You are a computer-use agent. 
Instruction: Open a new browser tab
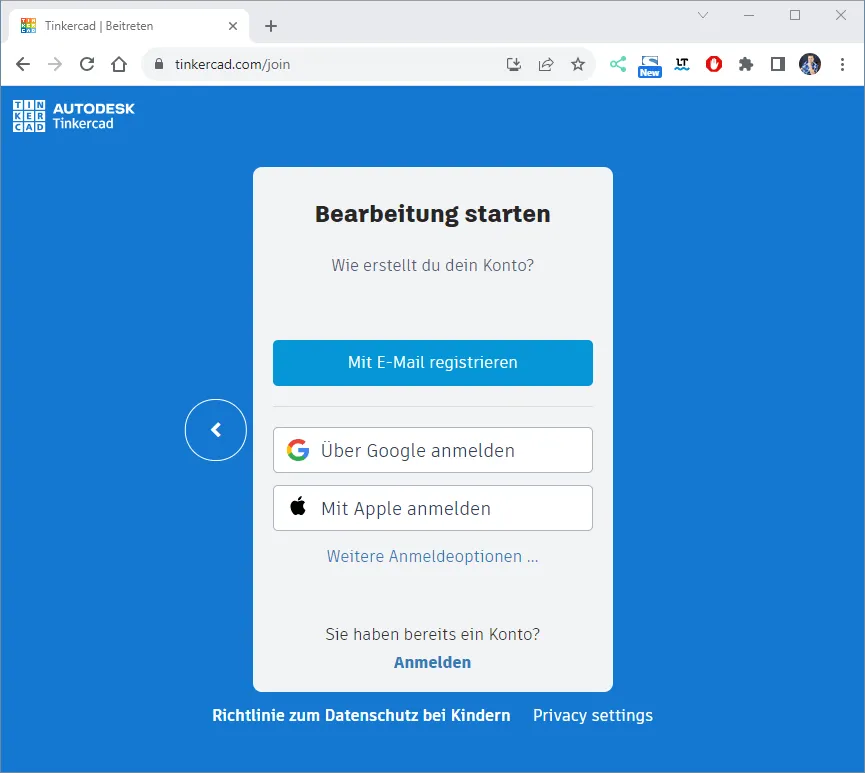271,26
